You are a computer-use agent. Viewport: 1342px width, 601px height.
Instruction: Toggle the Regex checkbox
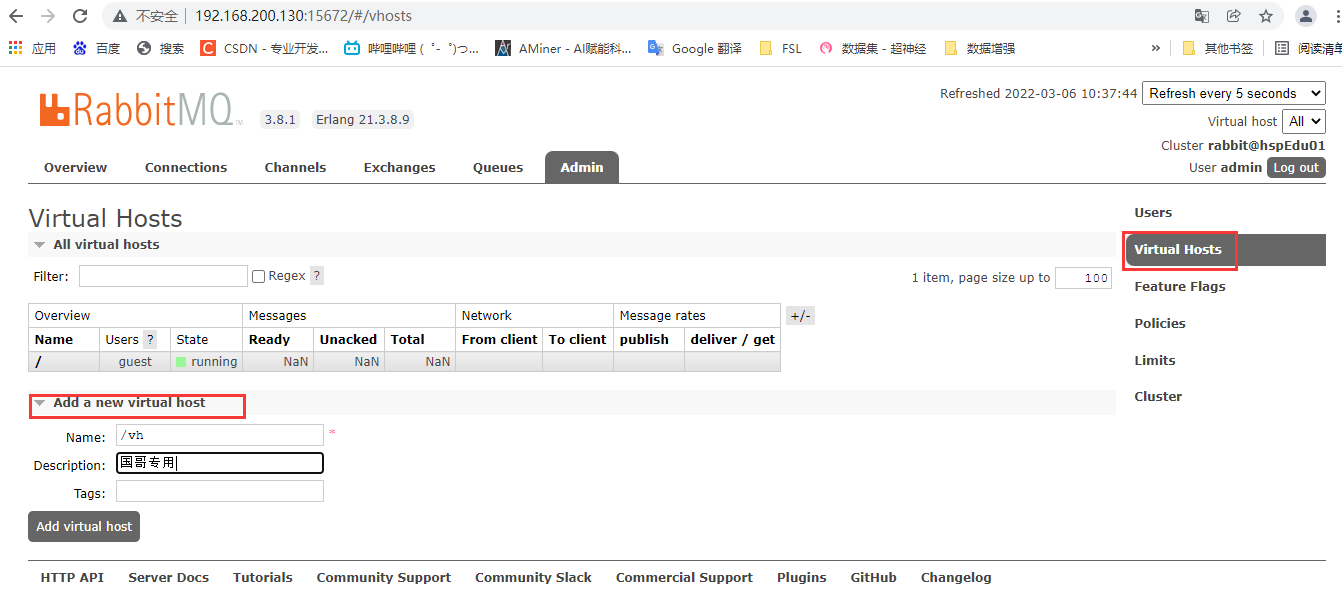258,276
